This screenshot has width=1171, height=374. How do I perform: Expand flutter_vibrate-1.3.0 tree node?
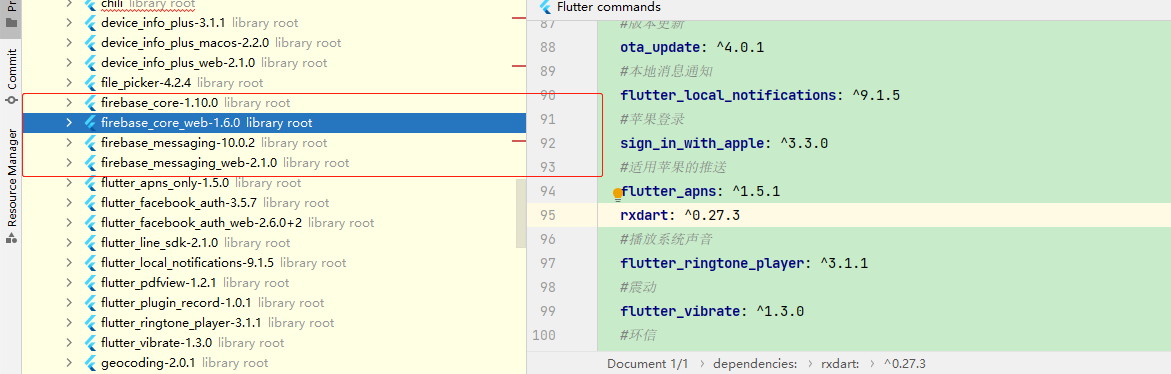click(69, 343)
